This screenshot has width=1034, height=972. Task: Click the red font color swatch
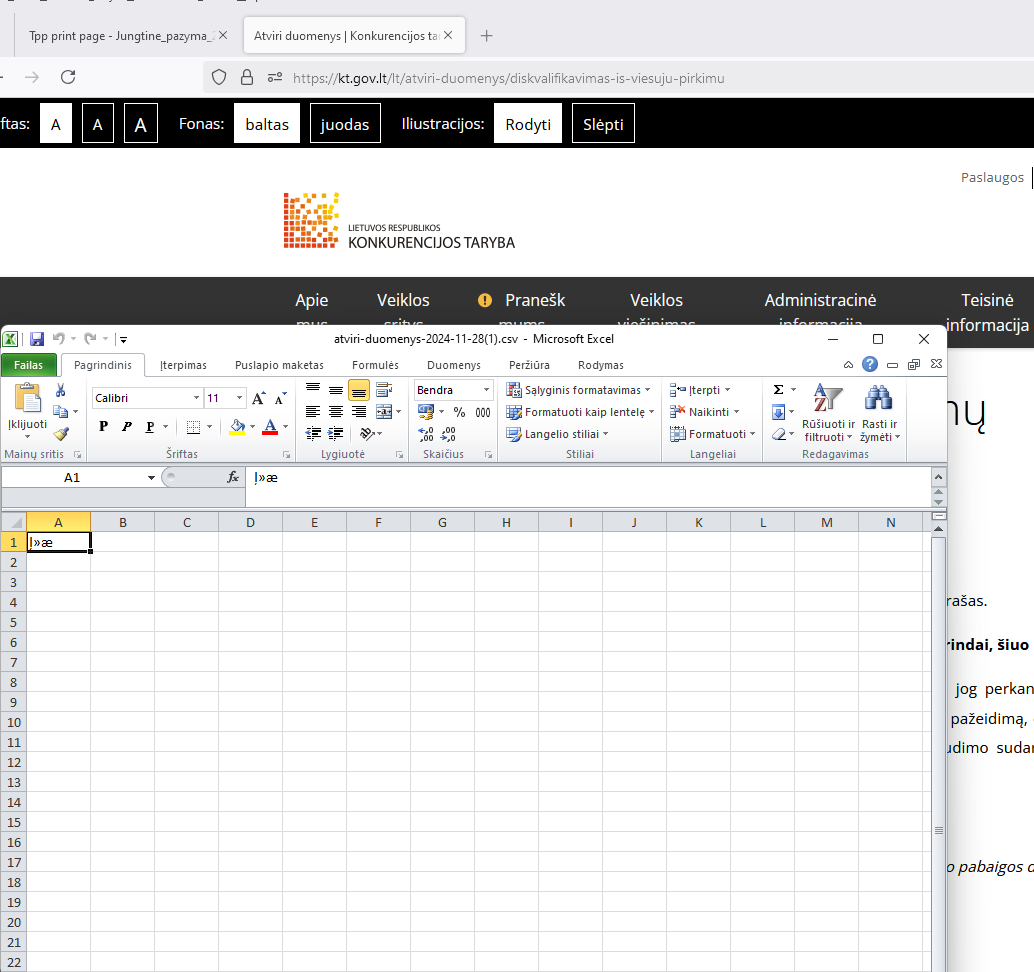[269, 427]
